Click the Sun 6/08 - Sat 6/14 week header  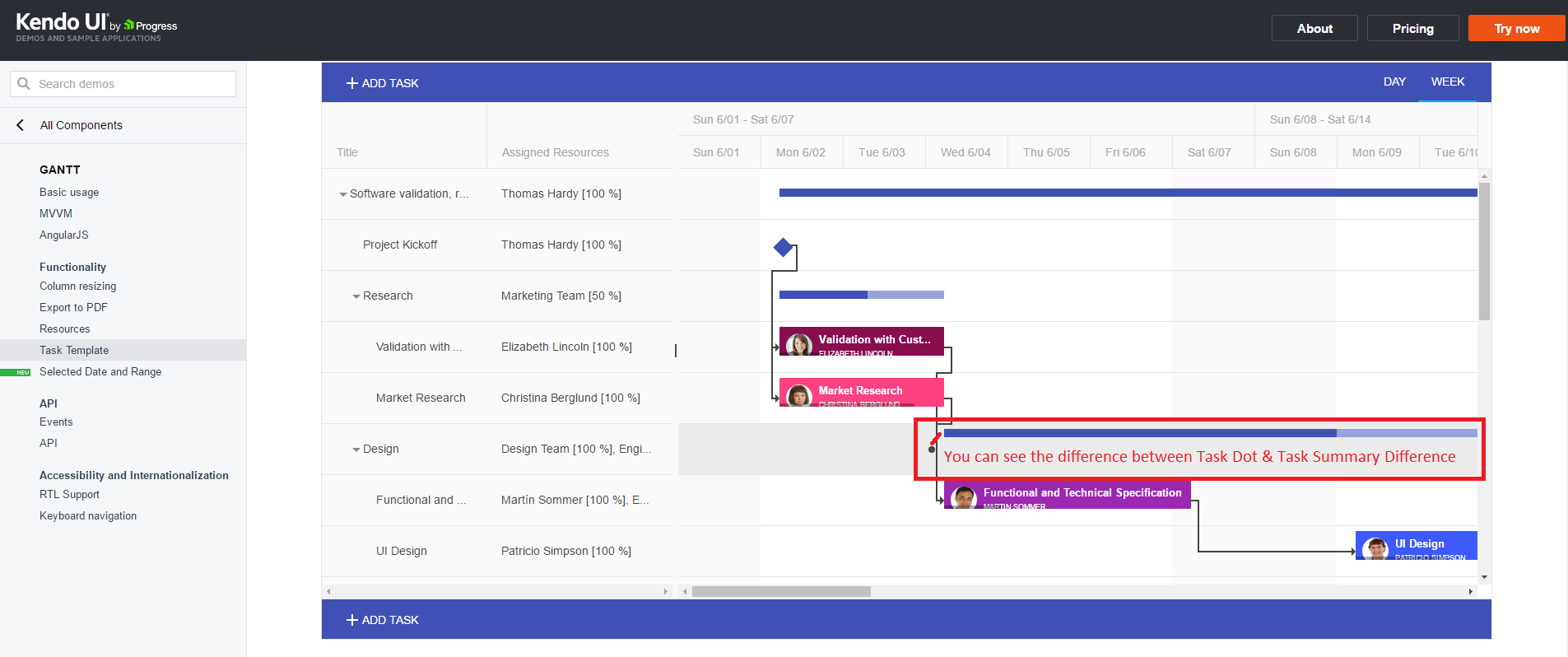pyautogui.click(x=1366, y=119)
